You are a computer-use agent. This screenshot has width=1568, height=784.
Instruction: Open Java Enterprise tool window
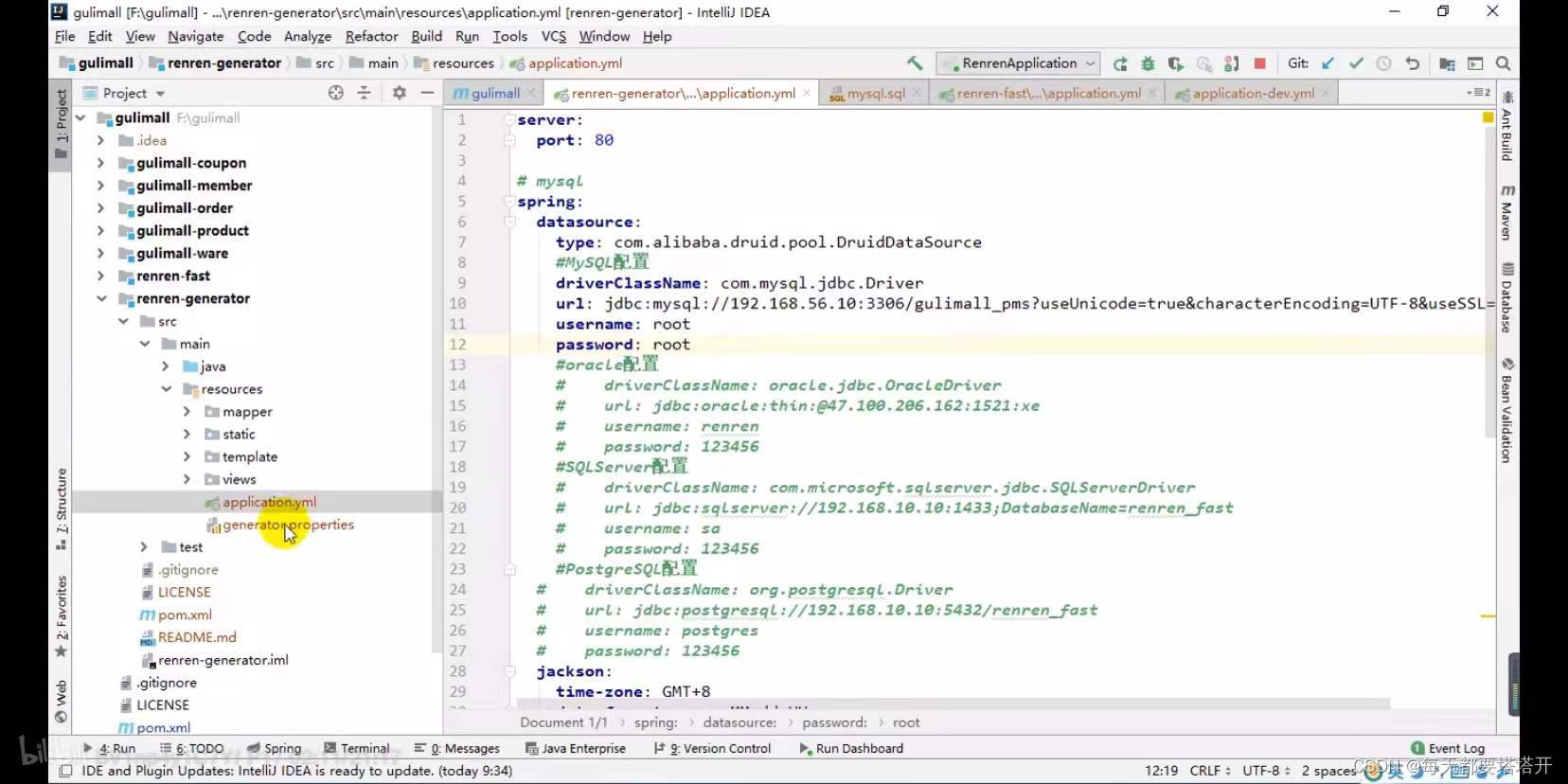576,748
